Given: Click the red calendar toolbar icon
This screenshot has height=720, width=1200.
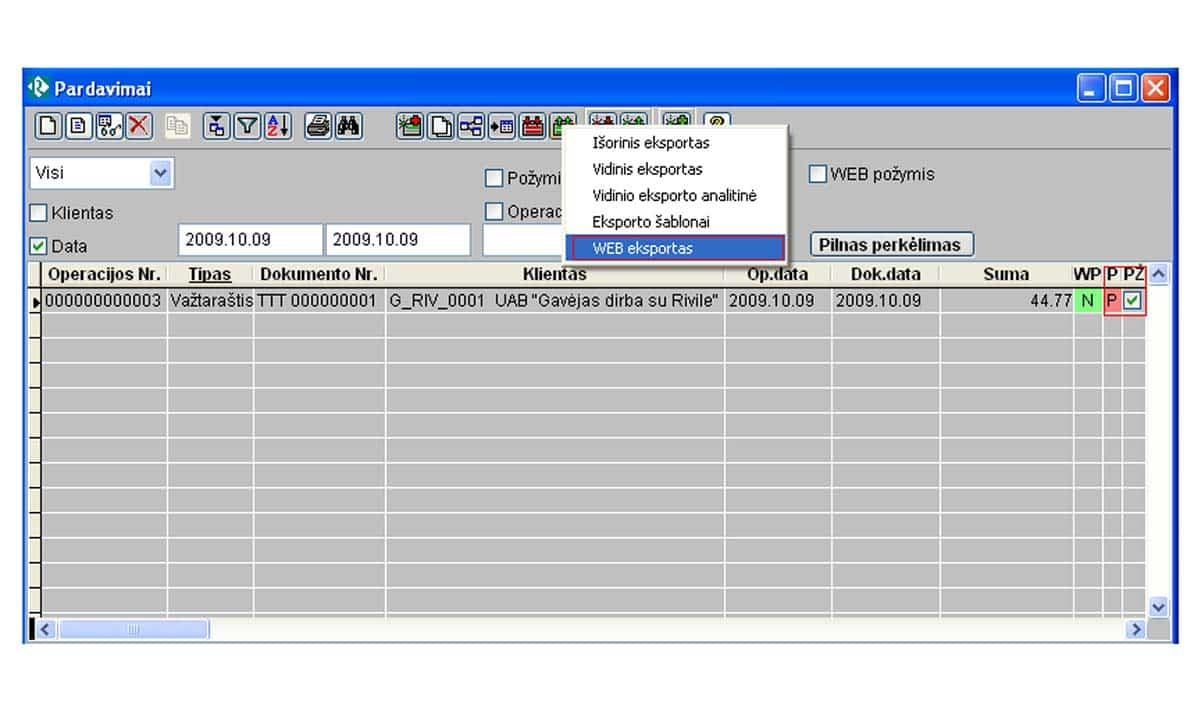Looking at the screenshot, I should tap(533, 126).
